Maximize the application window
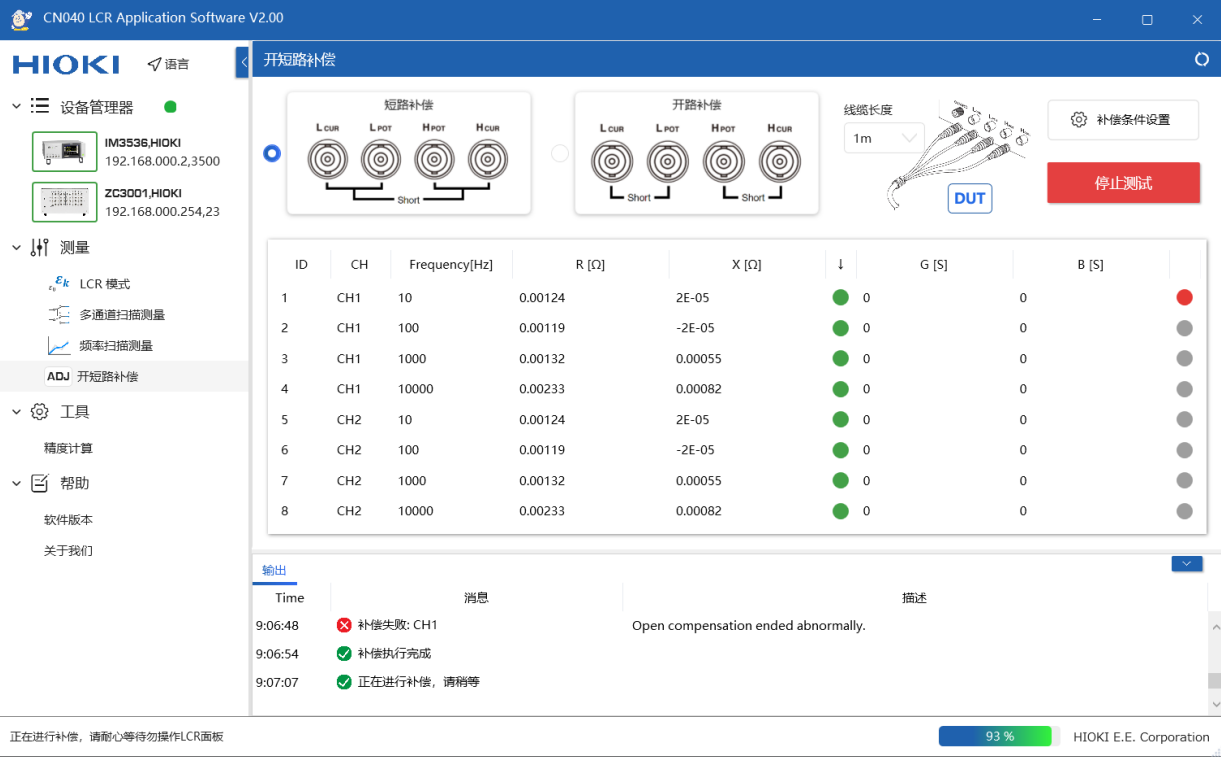 1147,19
